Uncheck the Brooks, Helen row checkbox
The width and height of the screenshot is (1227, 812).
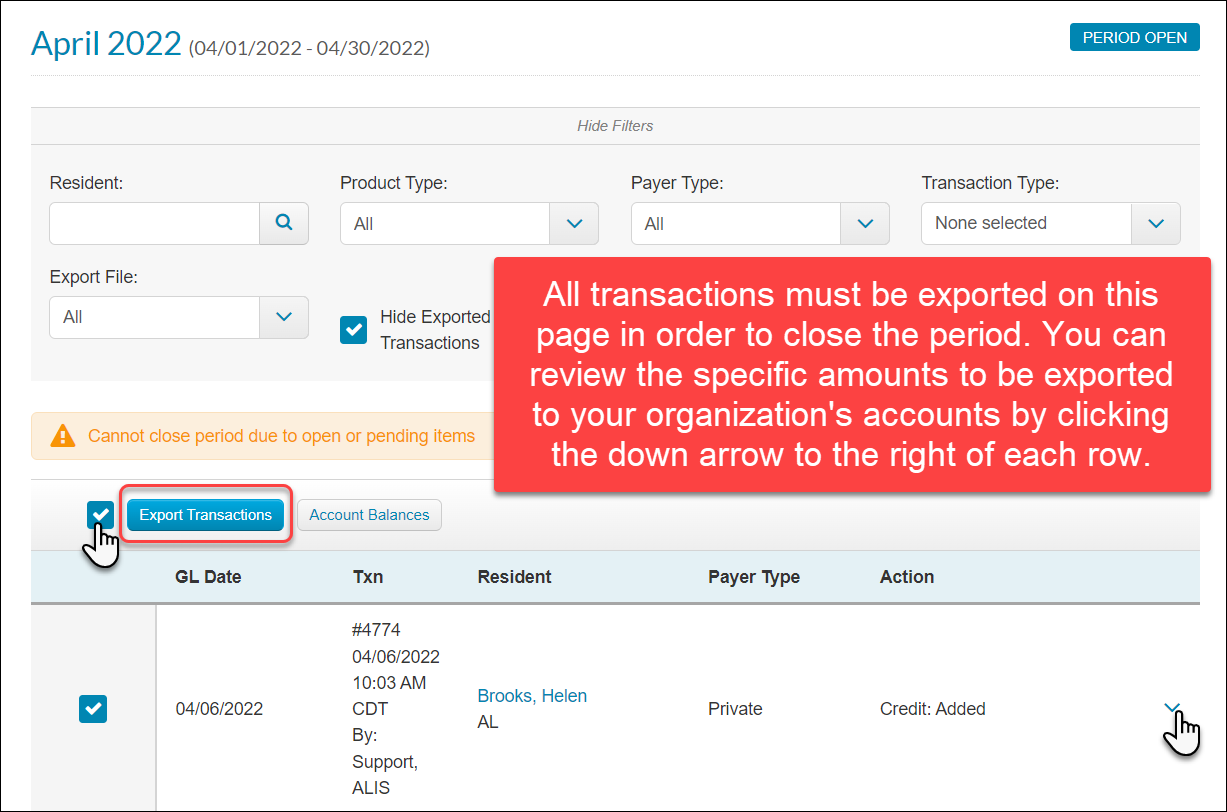point(93,709)
